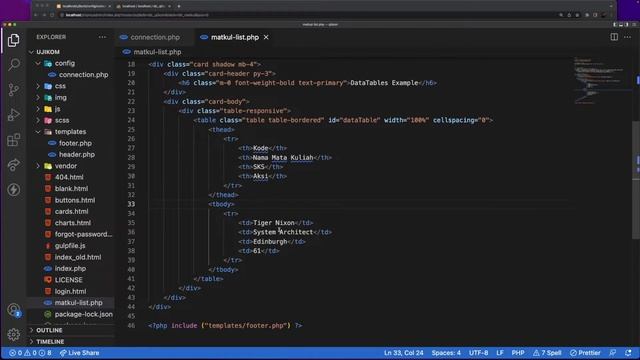Open cards.html in the file tree
This screenshot has height=360, width=640.
tap(71, 212)
